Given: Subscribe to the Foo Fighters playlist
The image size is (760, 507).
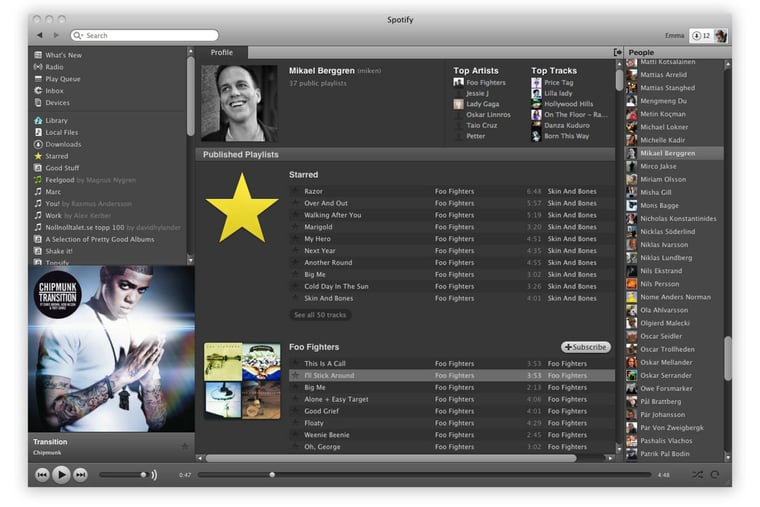Looking at the screenshot, I should click(x=586, y=347).
